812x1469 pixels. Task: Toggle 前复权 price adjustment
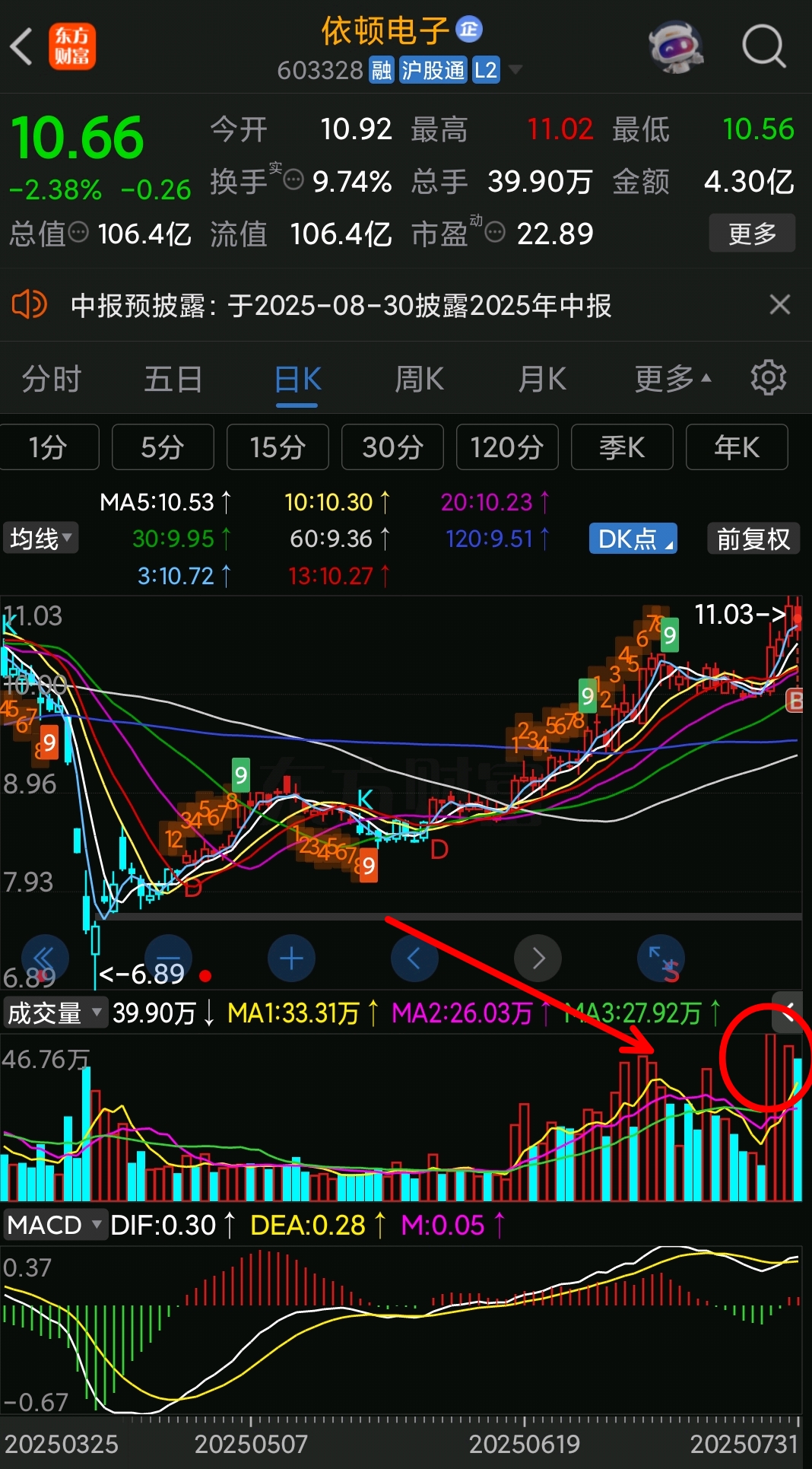[753, 539]
